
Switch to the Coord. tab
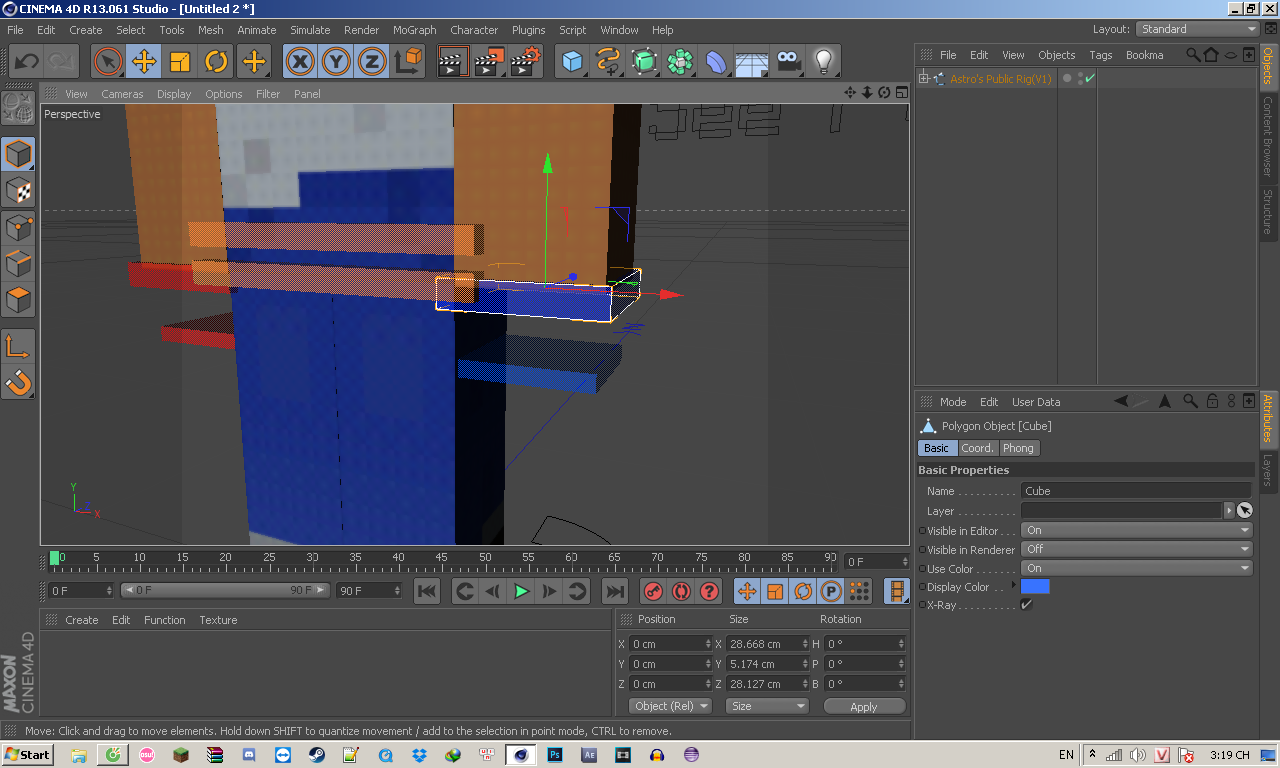coord(977,448)
